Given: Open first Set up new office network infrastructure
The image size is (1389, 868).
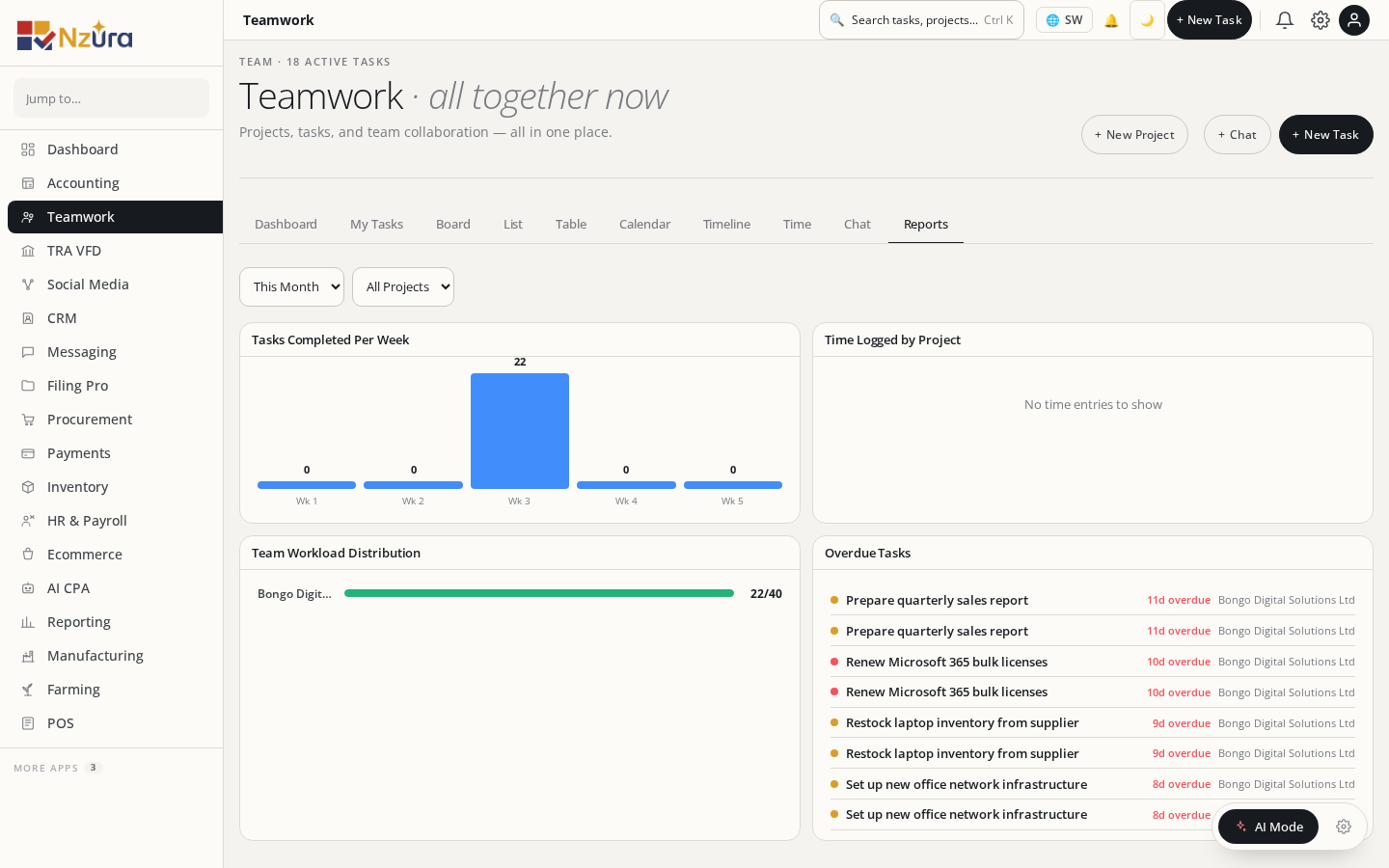Looking at the screenshot, I should (1093, 784).
